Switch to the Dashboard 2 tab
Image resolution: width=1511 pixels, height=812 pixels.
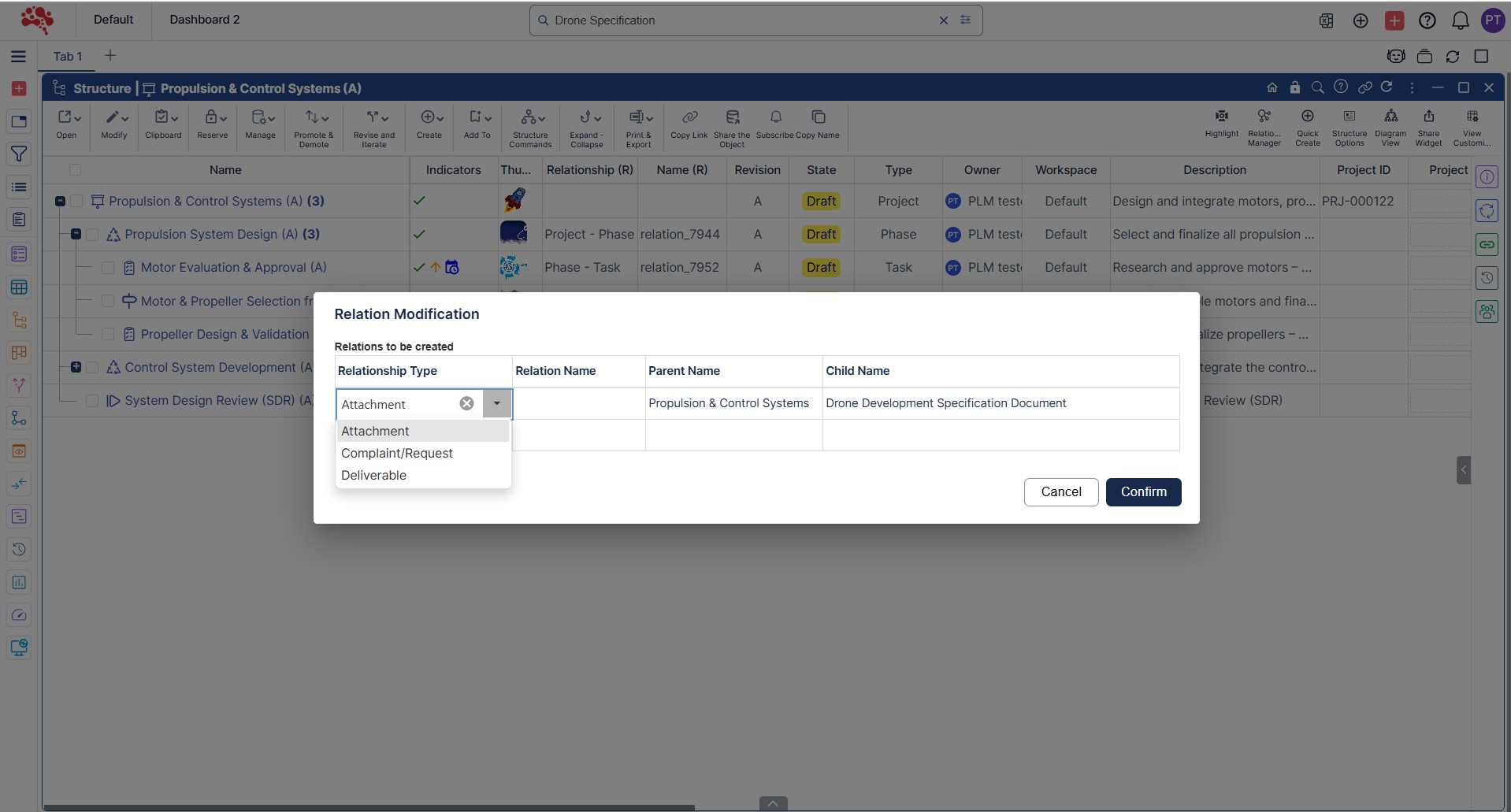point(204,20)
